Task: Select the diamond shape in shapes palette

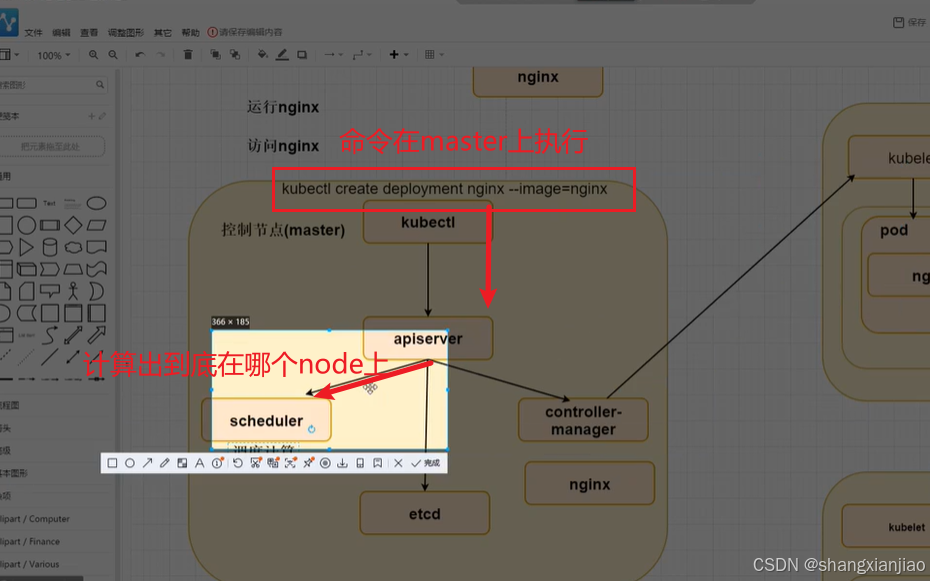Action: (73, 225)
